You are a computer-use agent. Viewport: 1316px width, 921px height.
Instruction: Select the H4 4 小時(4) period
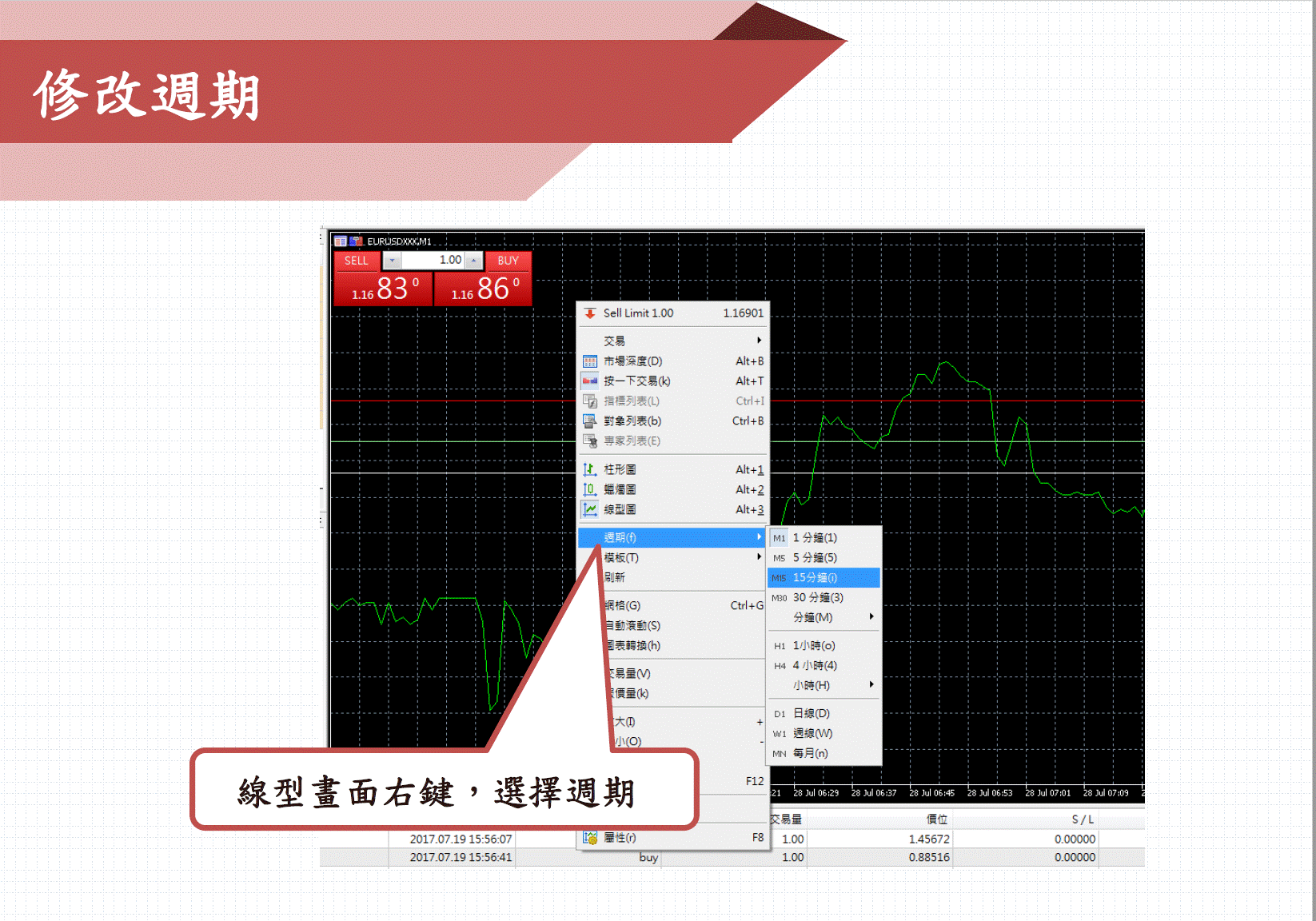coord(823,665)
